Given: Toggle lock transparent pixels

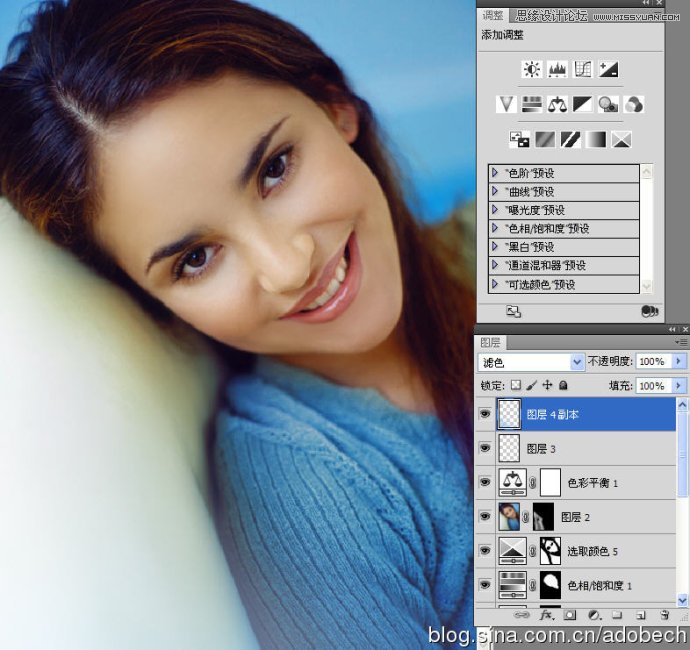Looking at the screenshot, I should (x=516, y=386).
